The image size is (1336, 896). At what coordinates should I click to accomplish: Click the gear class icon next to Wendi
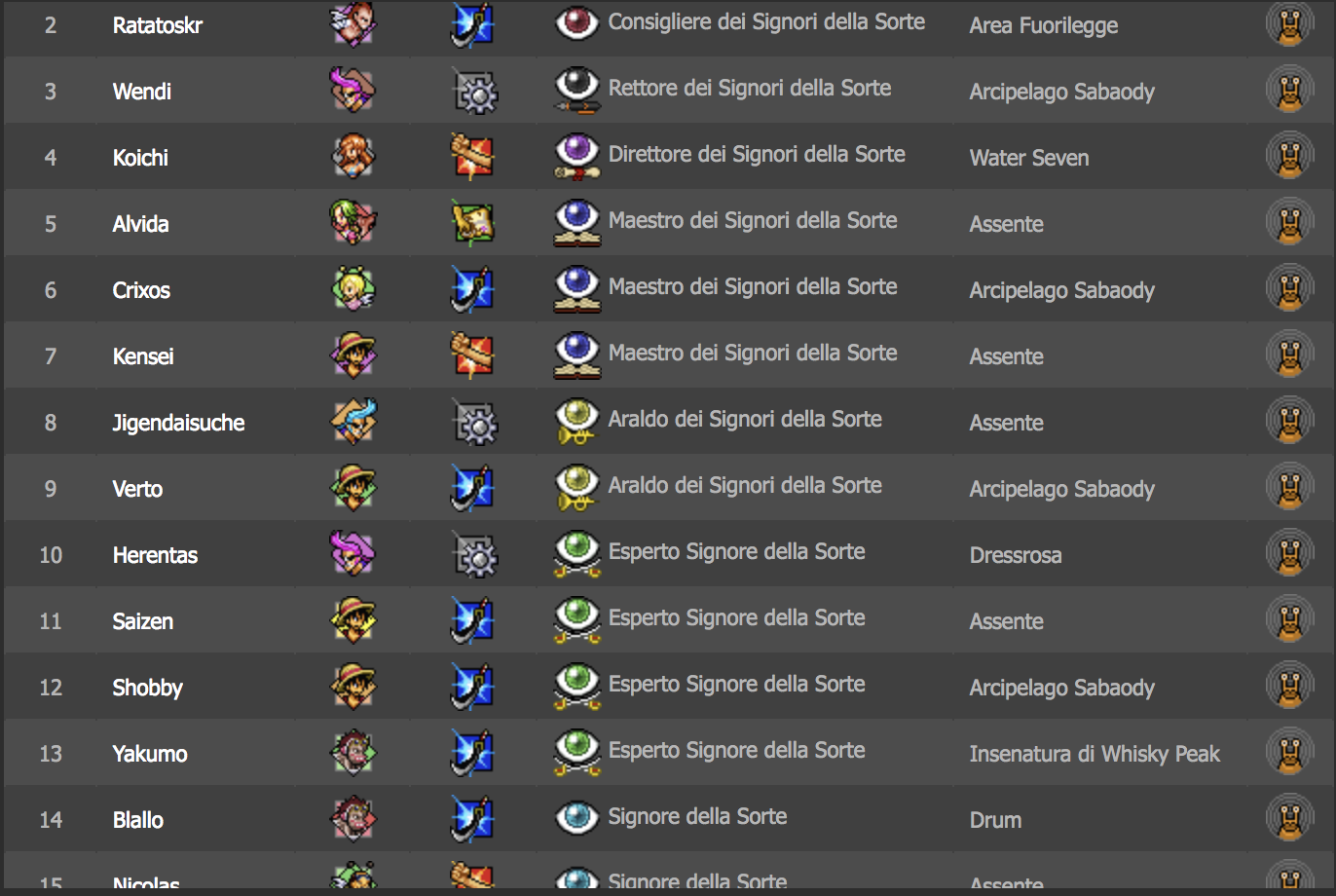[473, 91]
